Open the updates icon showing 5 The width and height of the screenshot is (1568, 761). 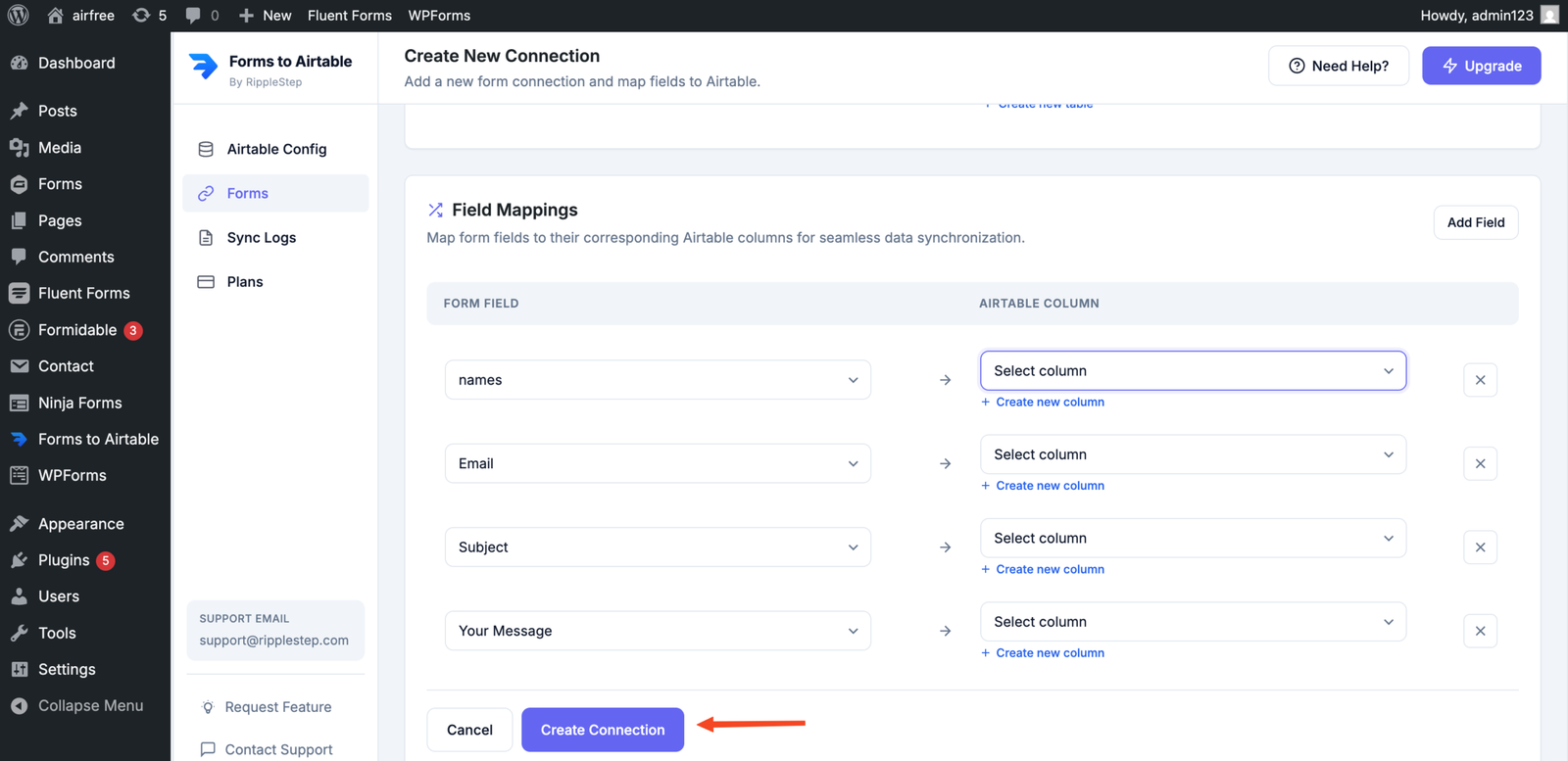tap(149, 16)
